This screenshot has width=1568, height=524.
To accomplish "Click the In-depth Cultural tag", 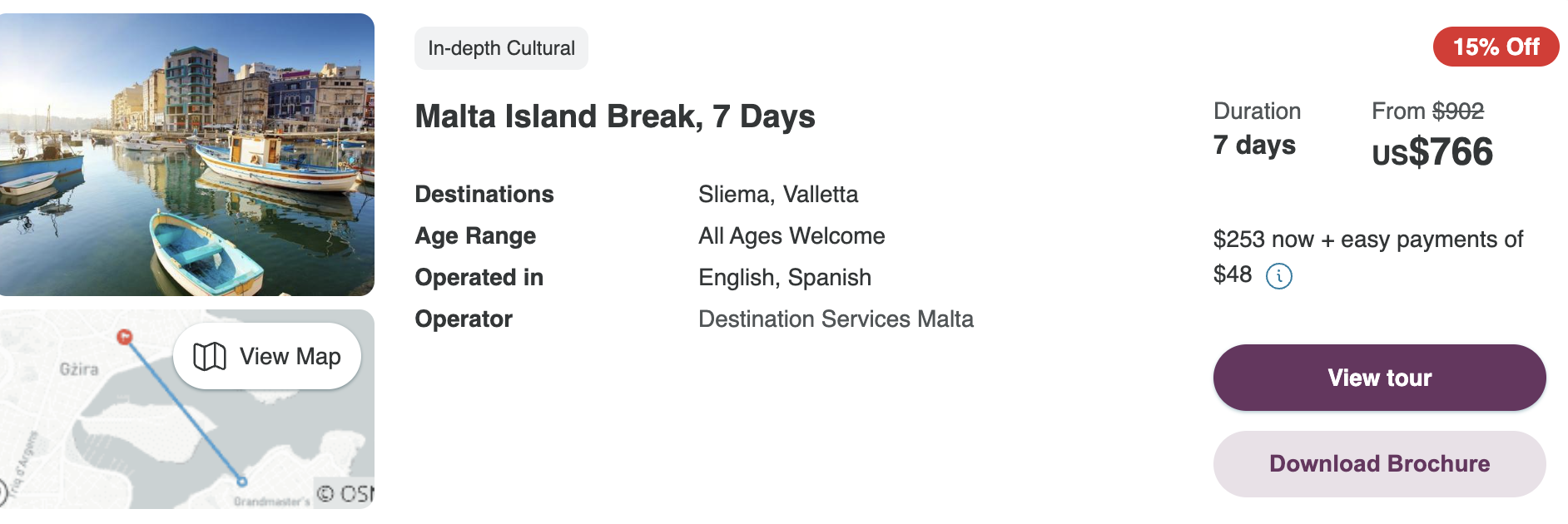I will [501, 48].
